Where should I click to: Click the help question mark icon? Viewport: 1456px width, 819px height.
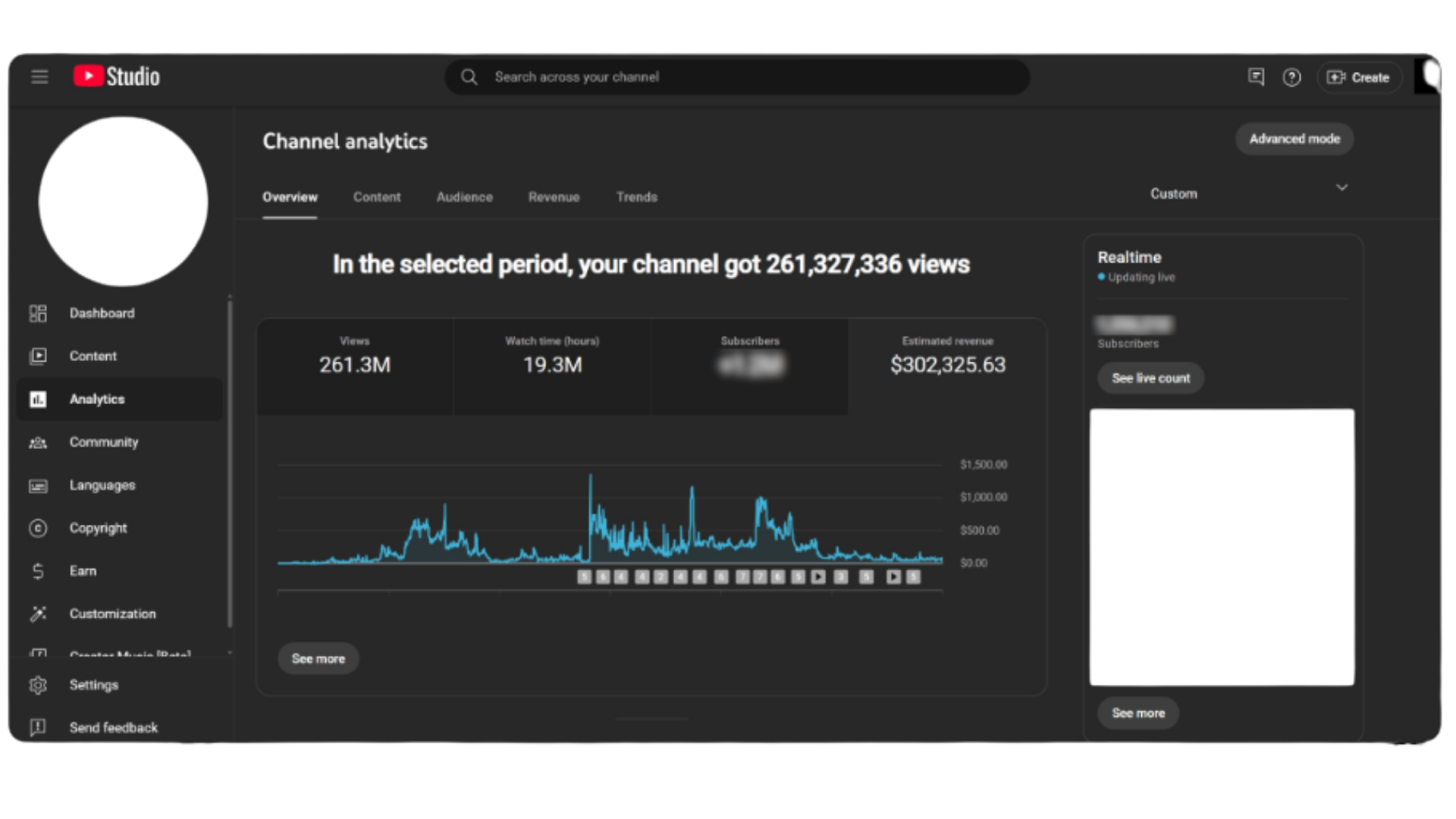point(1291,77)
